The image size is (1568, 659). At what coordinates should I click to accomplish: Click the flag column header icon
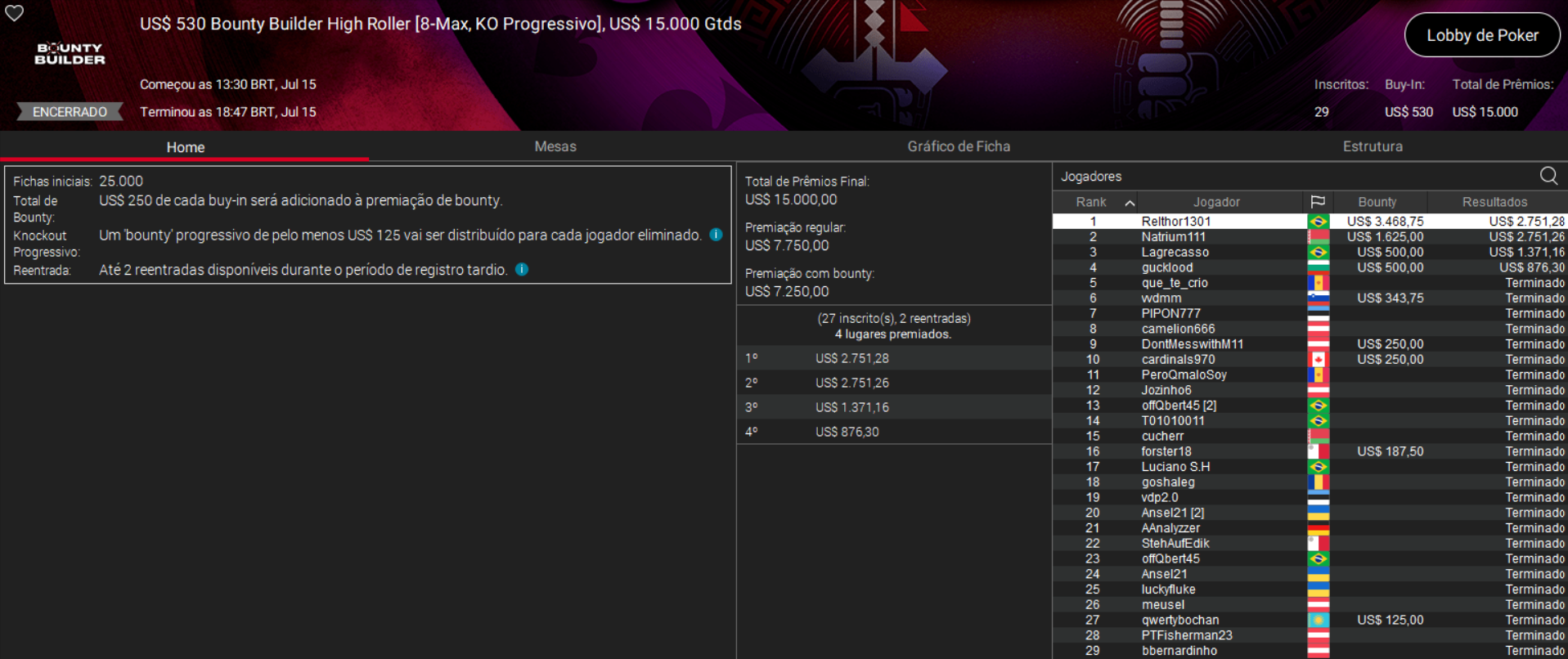coord(1318,202)
